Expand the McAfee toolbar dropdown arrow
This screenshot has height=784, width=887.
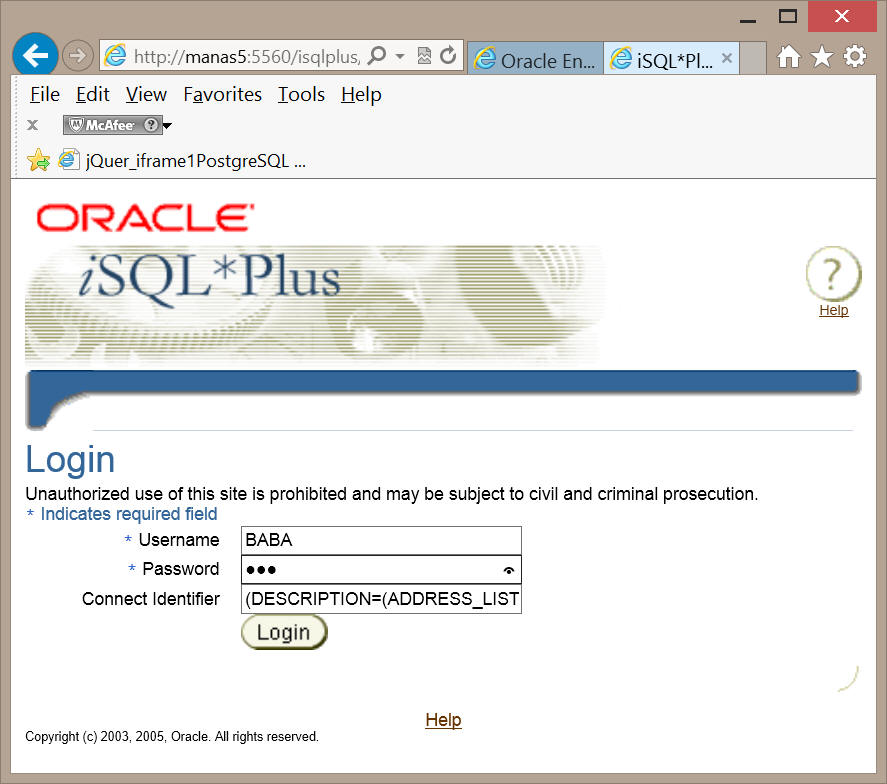point(167,126)
